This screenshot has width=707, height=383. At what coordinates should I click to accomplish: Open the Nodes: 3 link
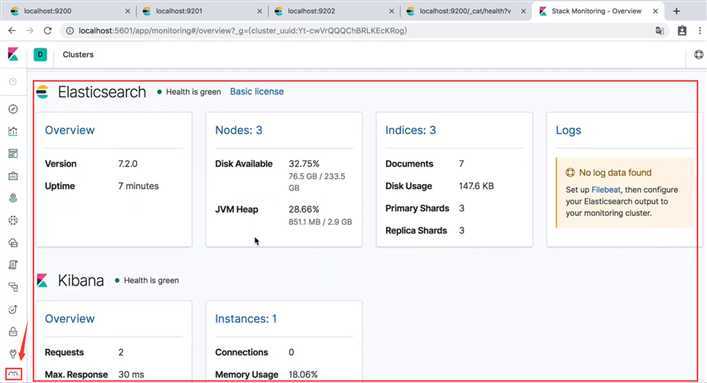coord(239,130)
